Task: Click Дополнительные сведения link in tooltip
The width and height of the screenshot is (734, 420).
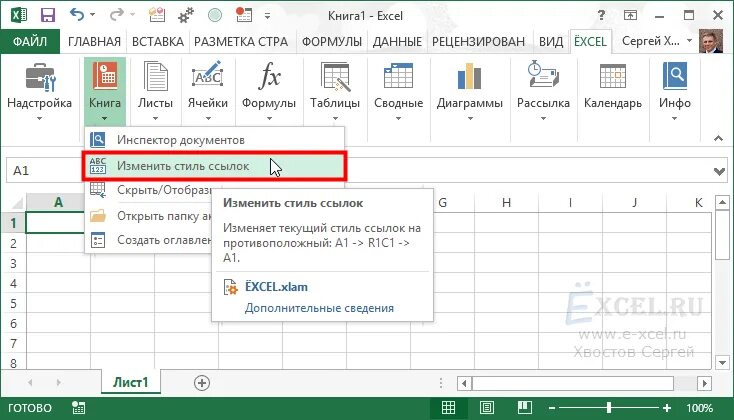Action: 319,308
